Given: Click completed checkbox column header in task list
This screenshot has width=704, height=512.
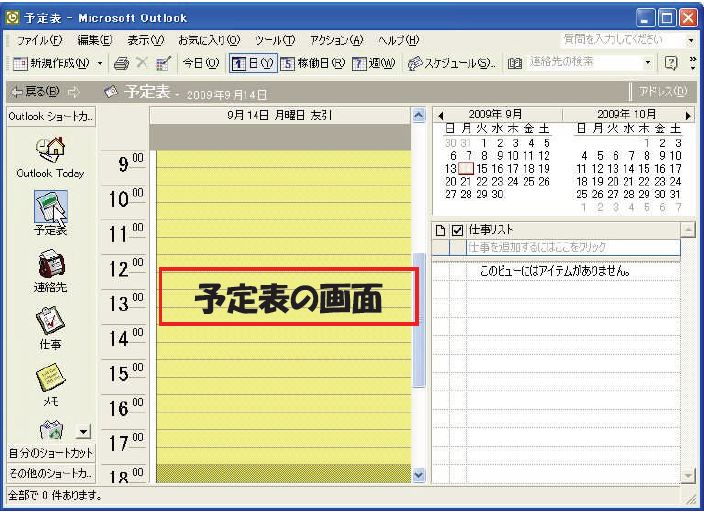Looking at the screenshot, I should [457, 231].
